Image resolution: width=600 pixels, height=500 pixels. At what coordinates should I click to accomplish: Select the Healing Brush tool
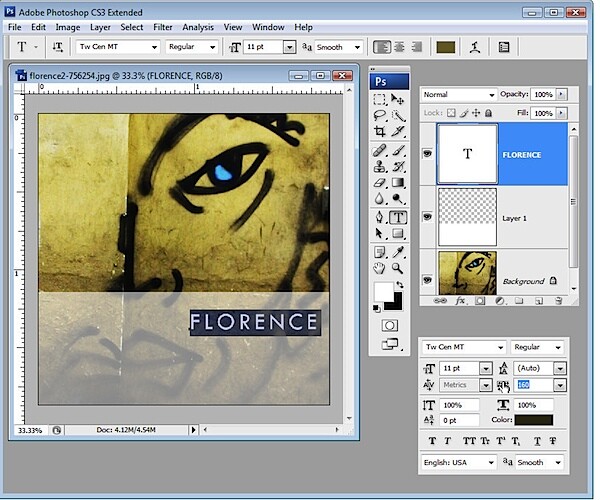click(x=380, y=151)
